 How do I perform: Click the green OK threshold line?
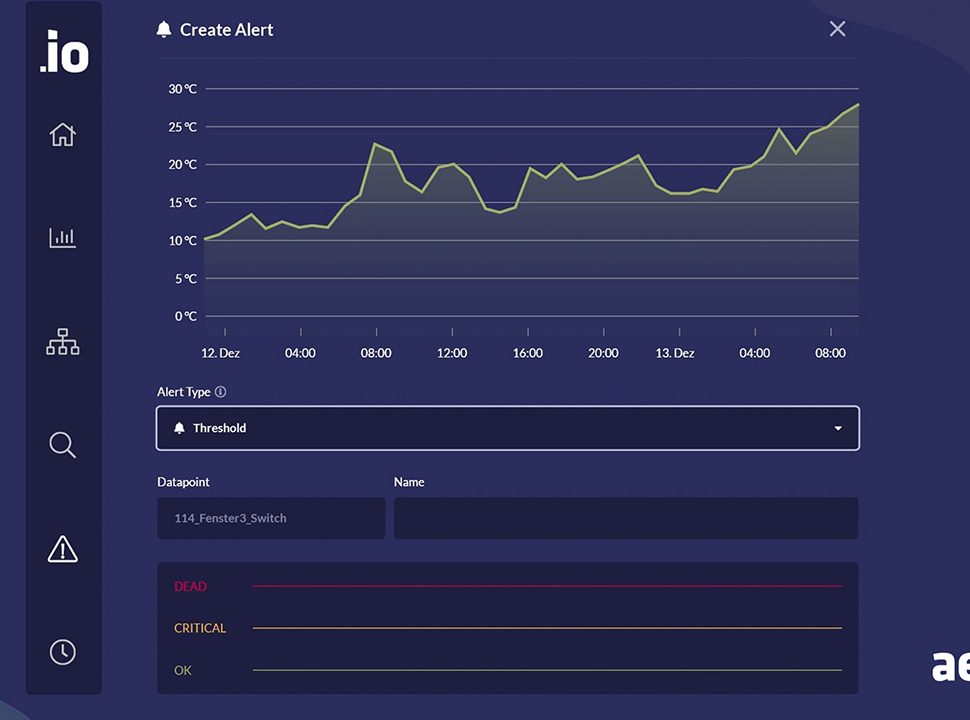547,670
